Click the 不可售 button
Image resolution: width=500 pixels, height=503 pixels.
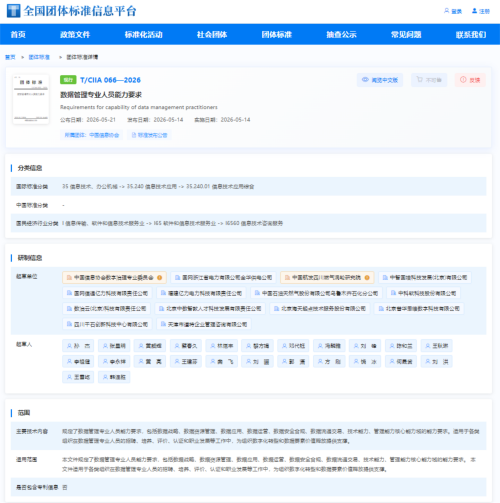tap(429, 80)
